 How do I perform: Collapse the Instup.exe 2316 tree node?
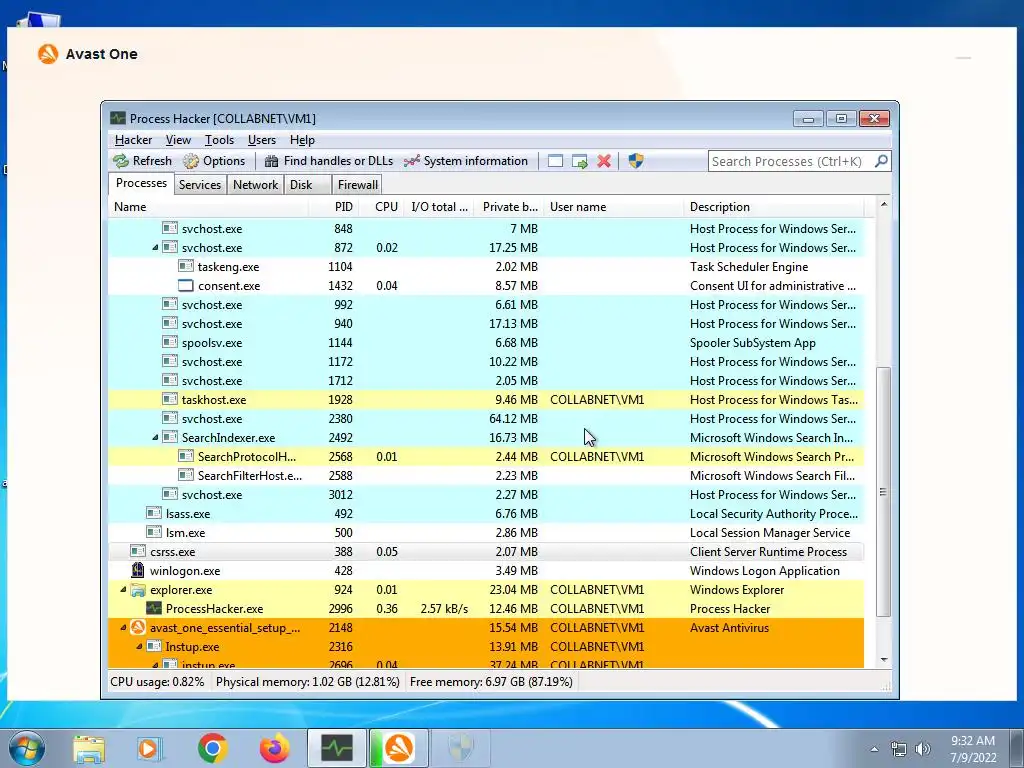[139, 647]
